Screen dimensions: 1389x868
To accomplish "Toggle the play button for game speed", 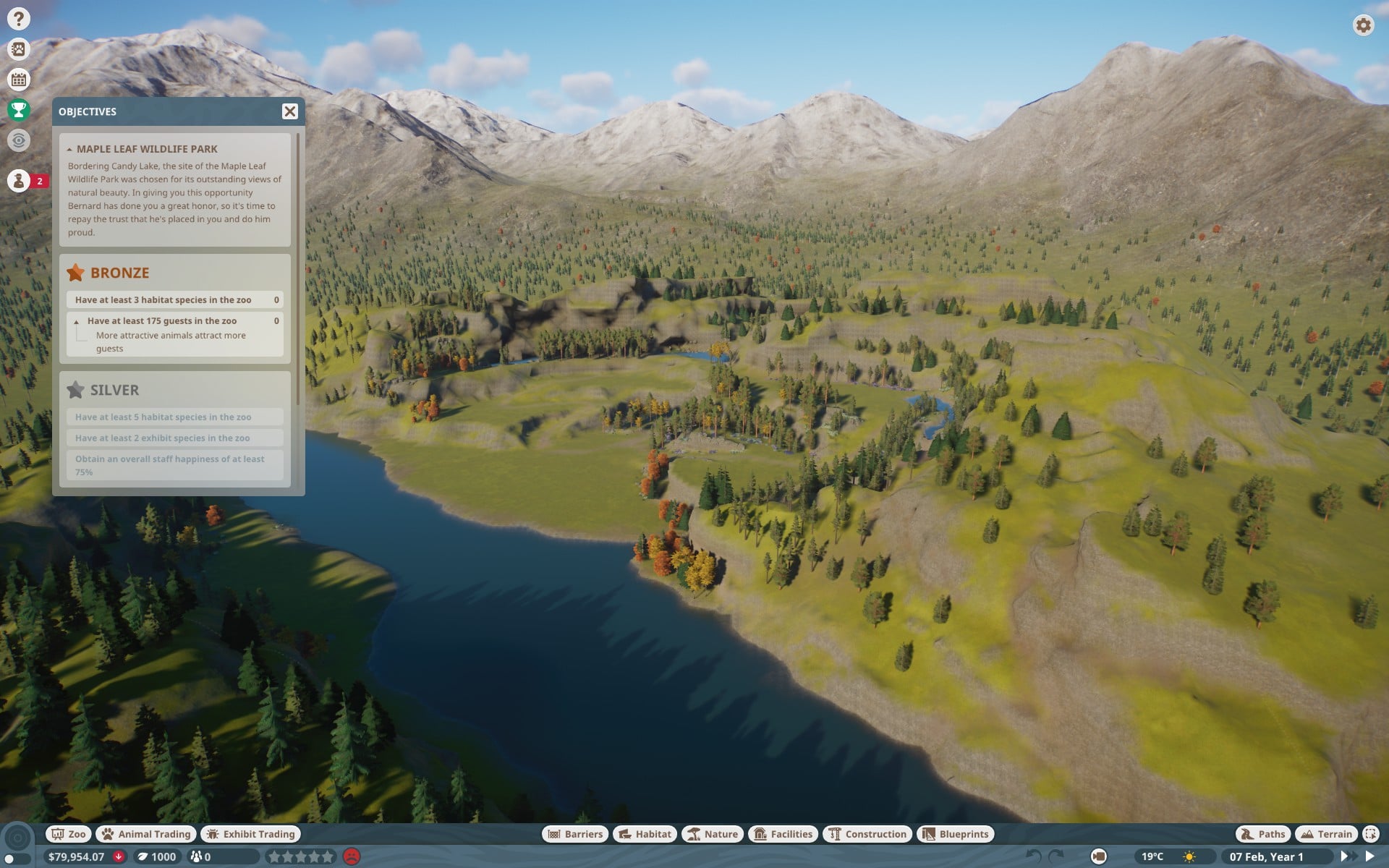I will [1369, 856].
